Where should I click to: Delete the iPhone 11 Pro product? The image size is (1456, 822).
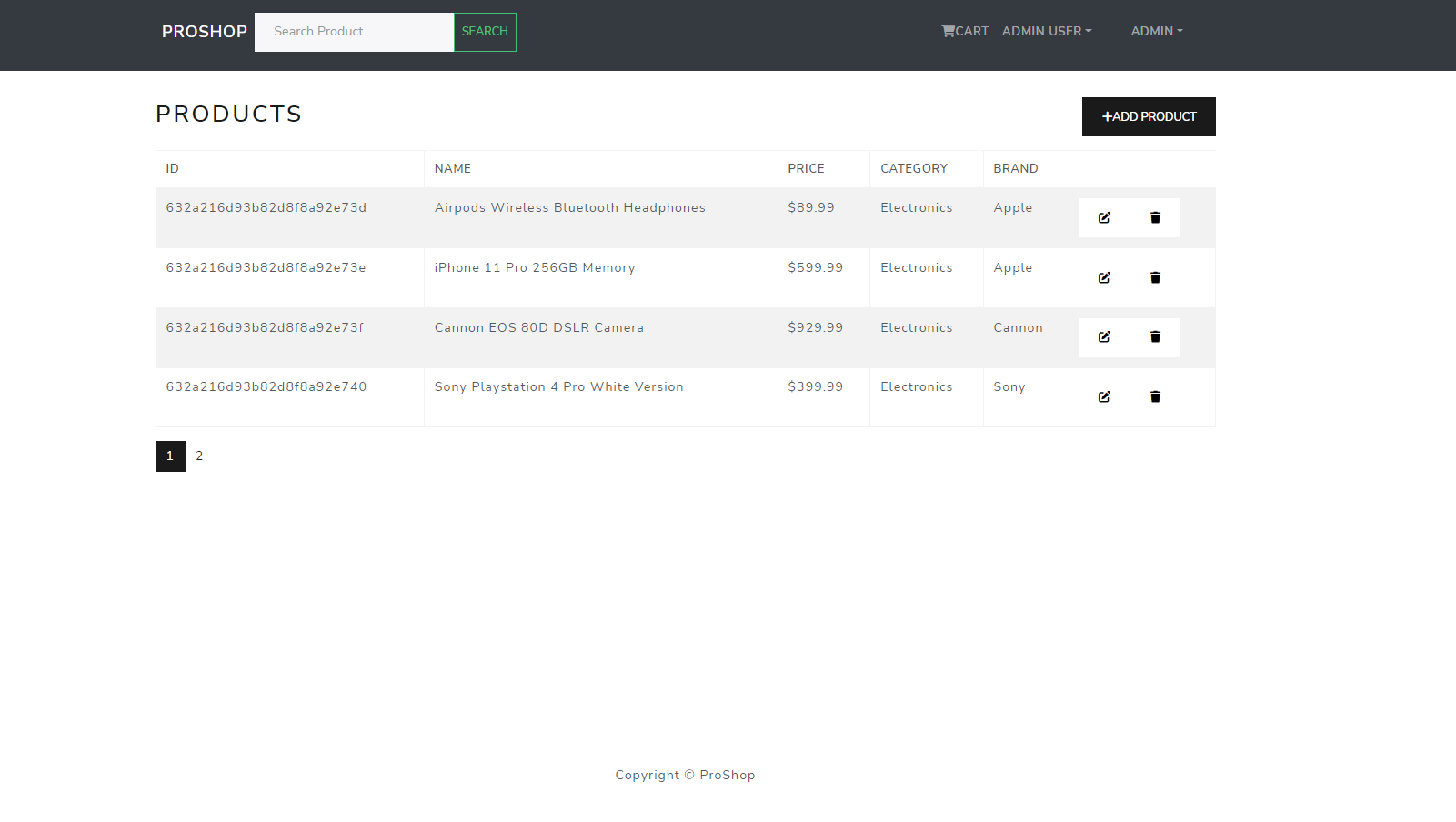point(1155,277)
